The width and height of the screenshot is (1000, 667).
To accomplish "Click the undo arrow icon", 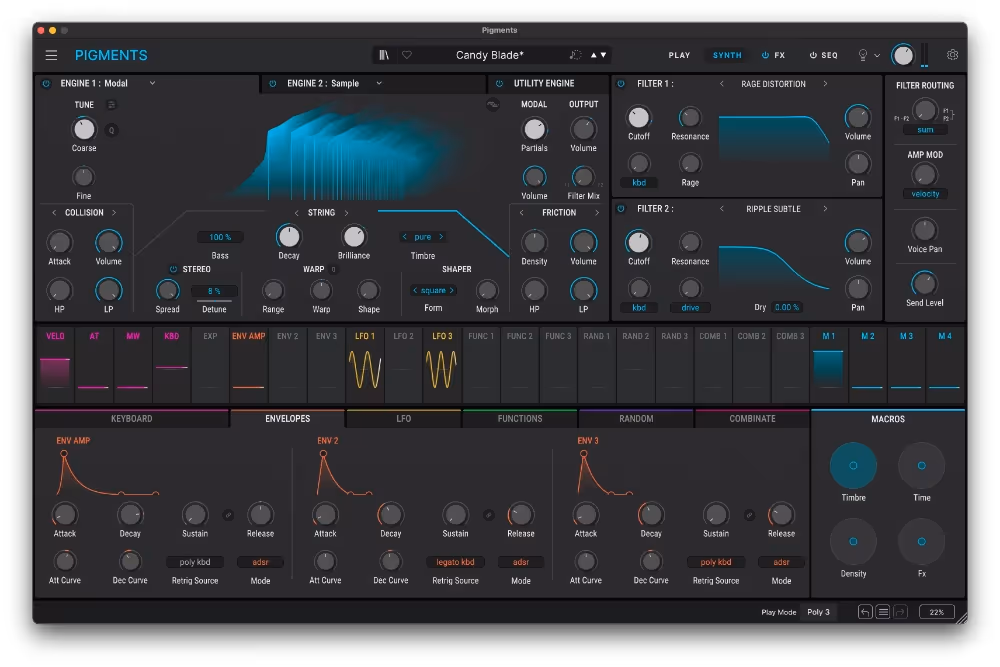I will (865, 612).
